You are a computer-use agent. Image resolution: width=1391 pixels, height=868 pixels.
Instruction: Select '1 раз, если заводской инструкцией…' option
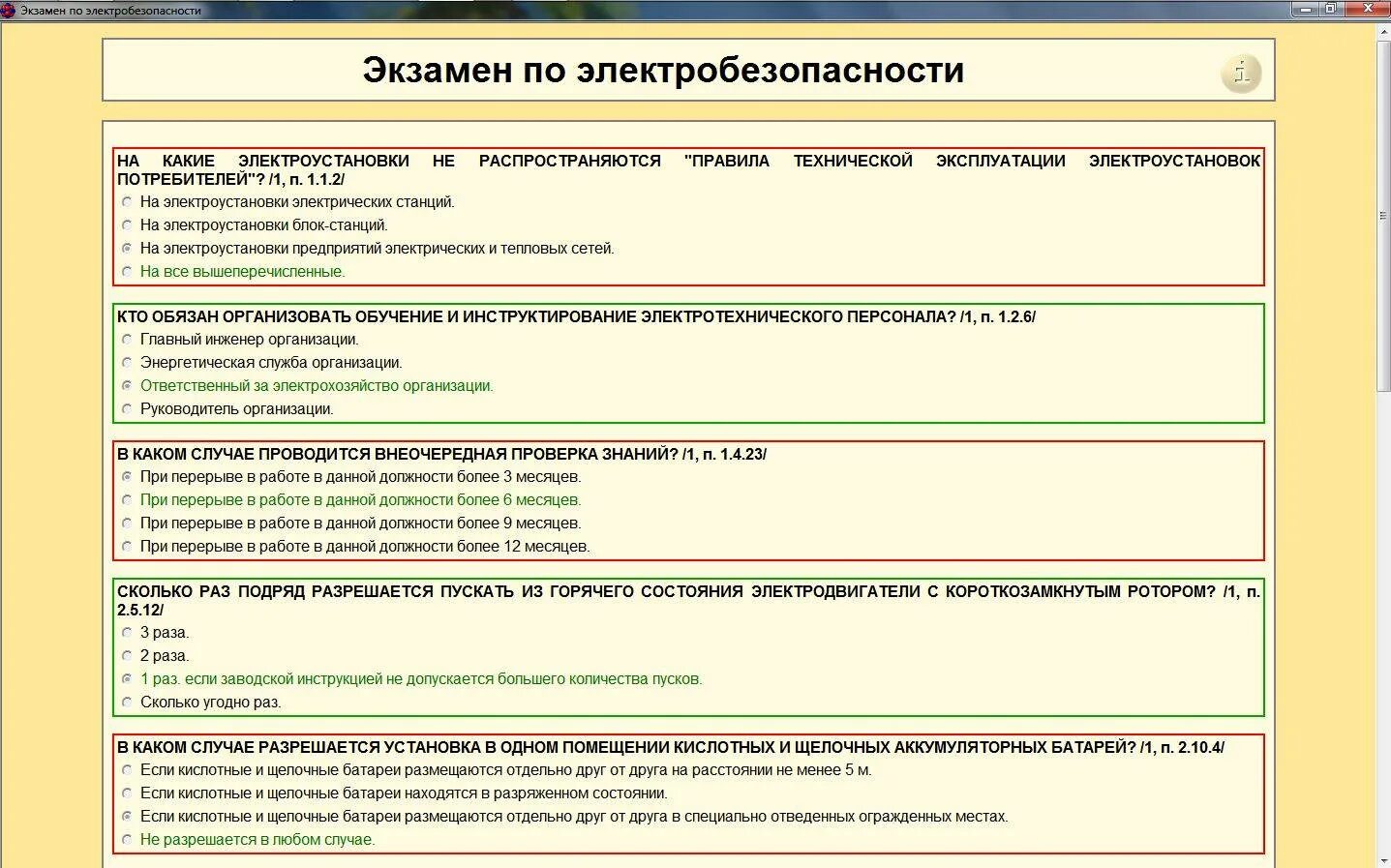coord(127,679)
